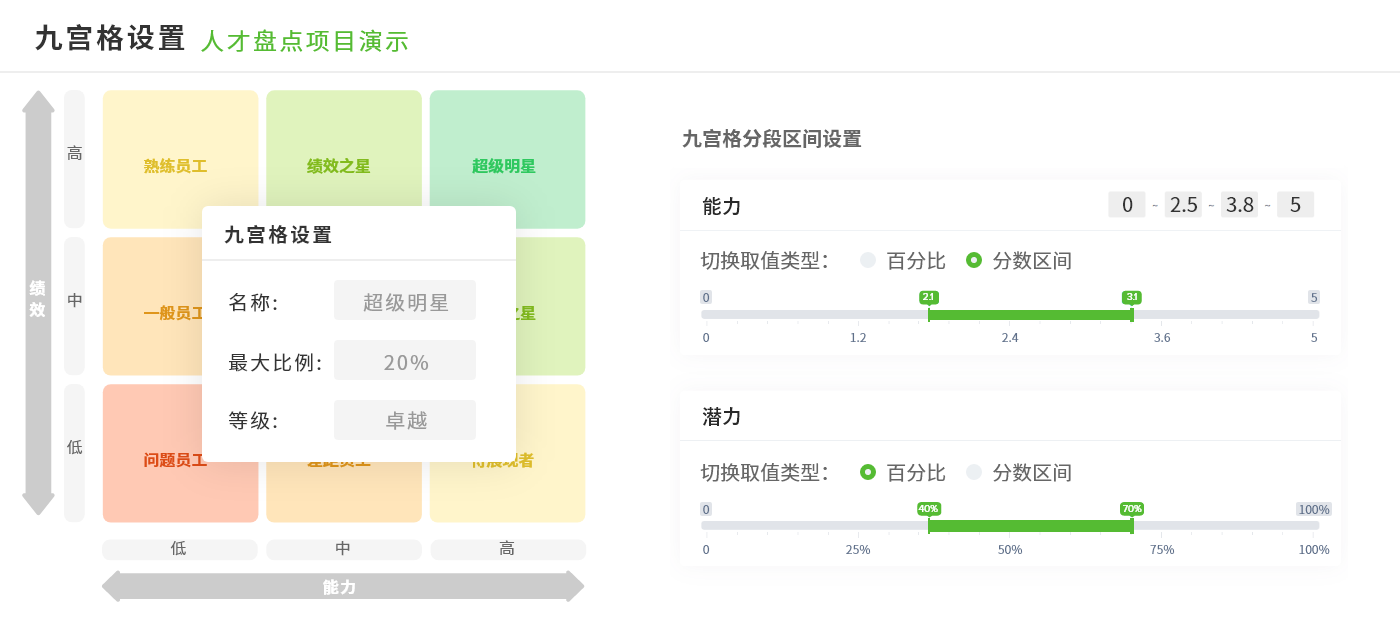1400x626 pixels.
Task: Click the 名称 input showing 超级明星
Action: (405, 299)
